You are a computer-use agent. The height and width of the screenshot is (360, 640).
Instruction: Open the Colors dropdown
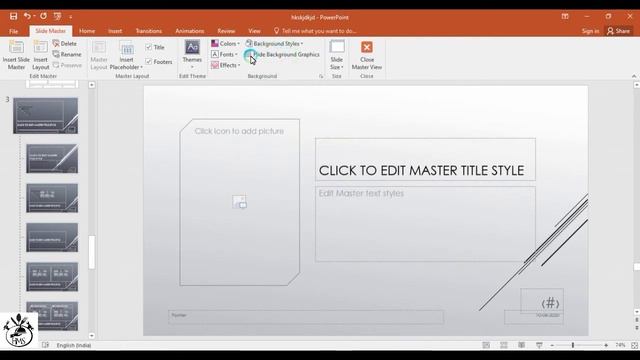click(x=225, y=43)
